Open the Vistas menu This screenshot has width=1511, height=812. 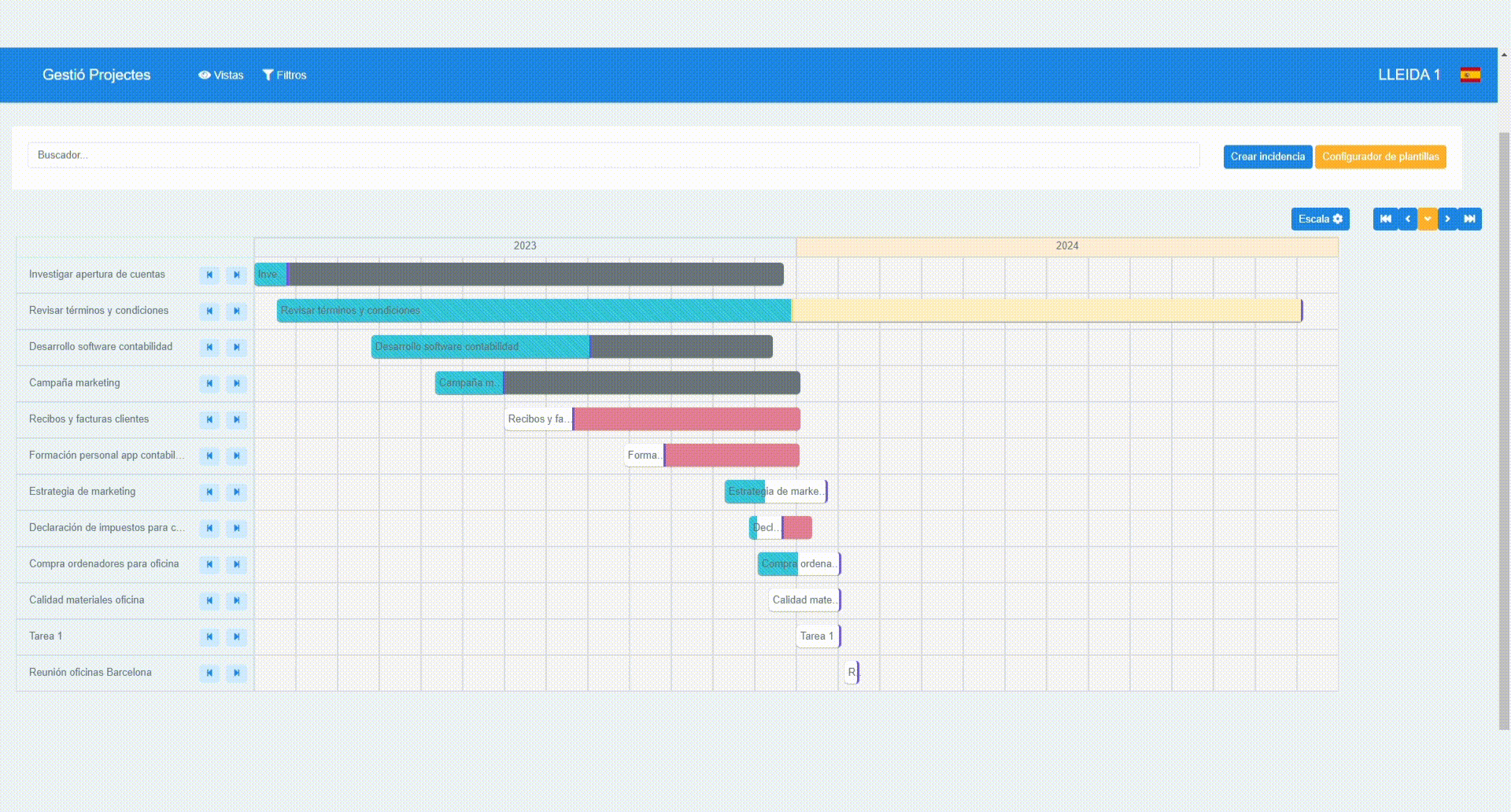click(220, 75)
